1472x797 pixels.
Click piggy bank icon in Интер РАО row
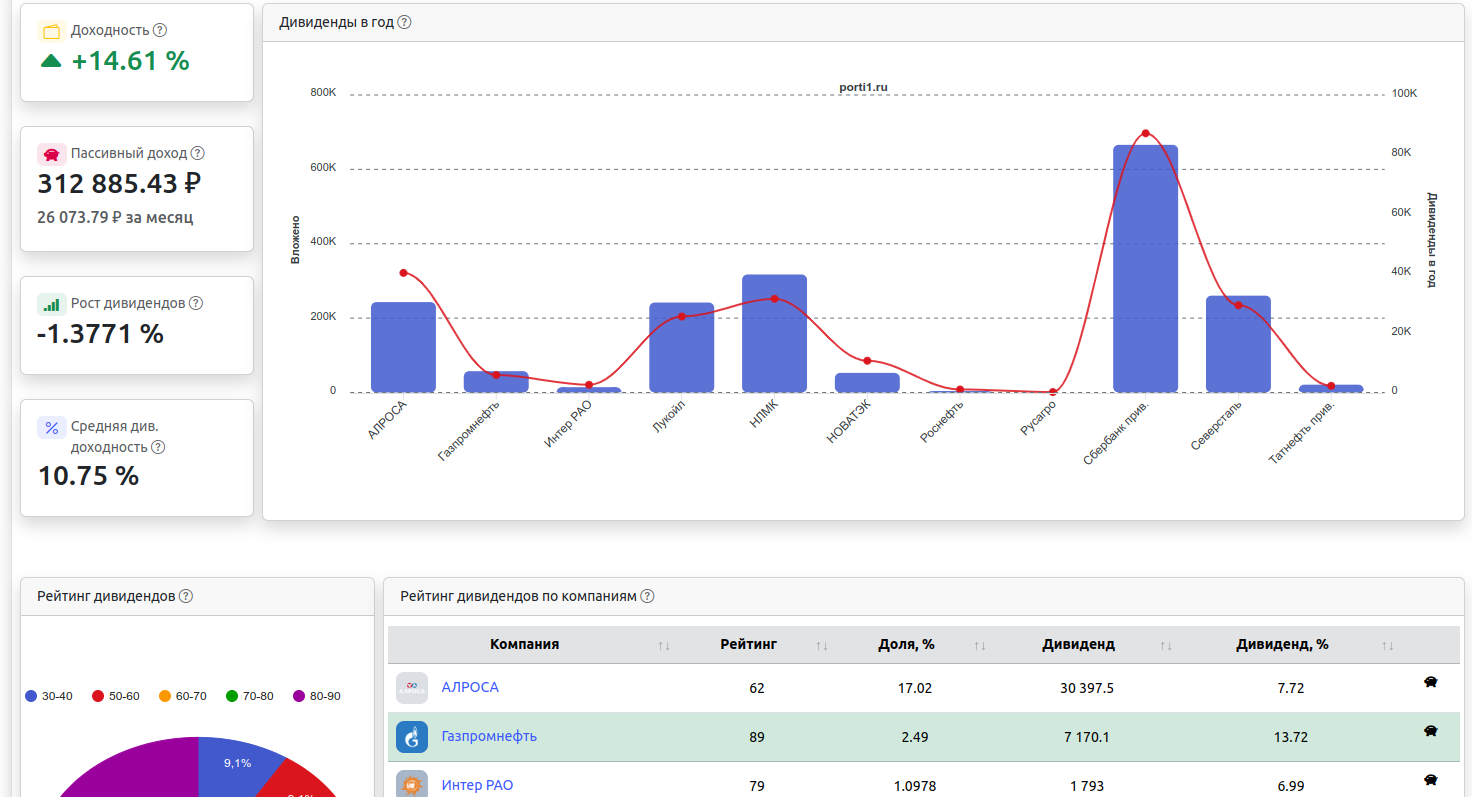[x=1431, y=780]
